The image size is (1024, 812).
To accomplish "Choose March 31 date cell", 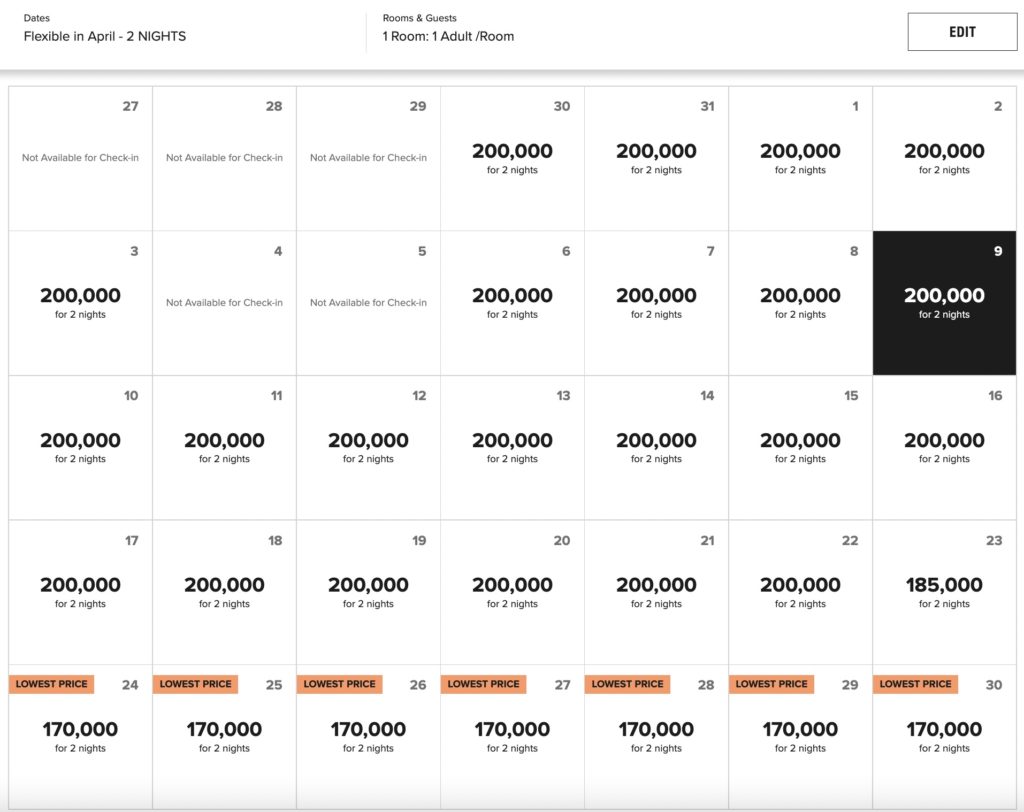I will (x=656, y=158).
